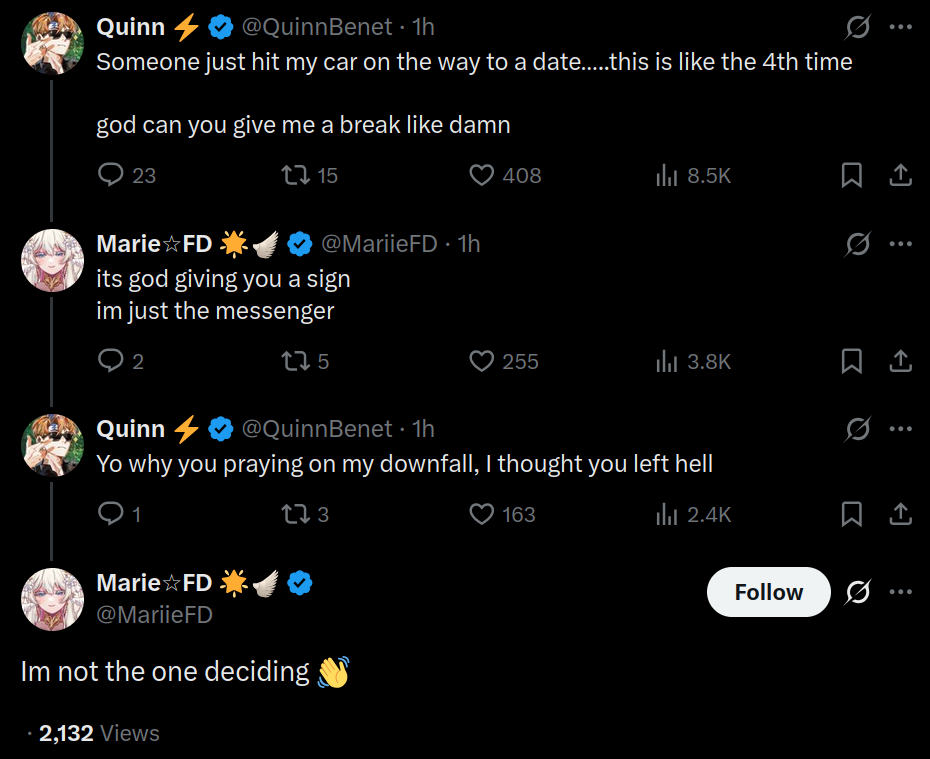Repost Marie's reply with 5 reposts

pyautogui.click(x=295, y=361)
